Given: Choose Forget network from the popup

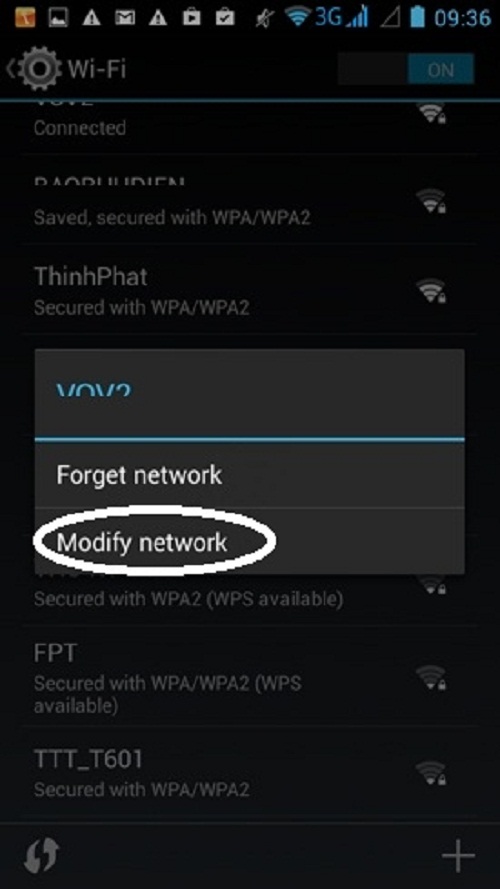Looking at the screenshot, I should coord(249,475).
